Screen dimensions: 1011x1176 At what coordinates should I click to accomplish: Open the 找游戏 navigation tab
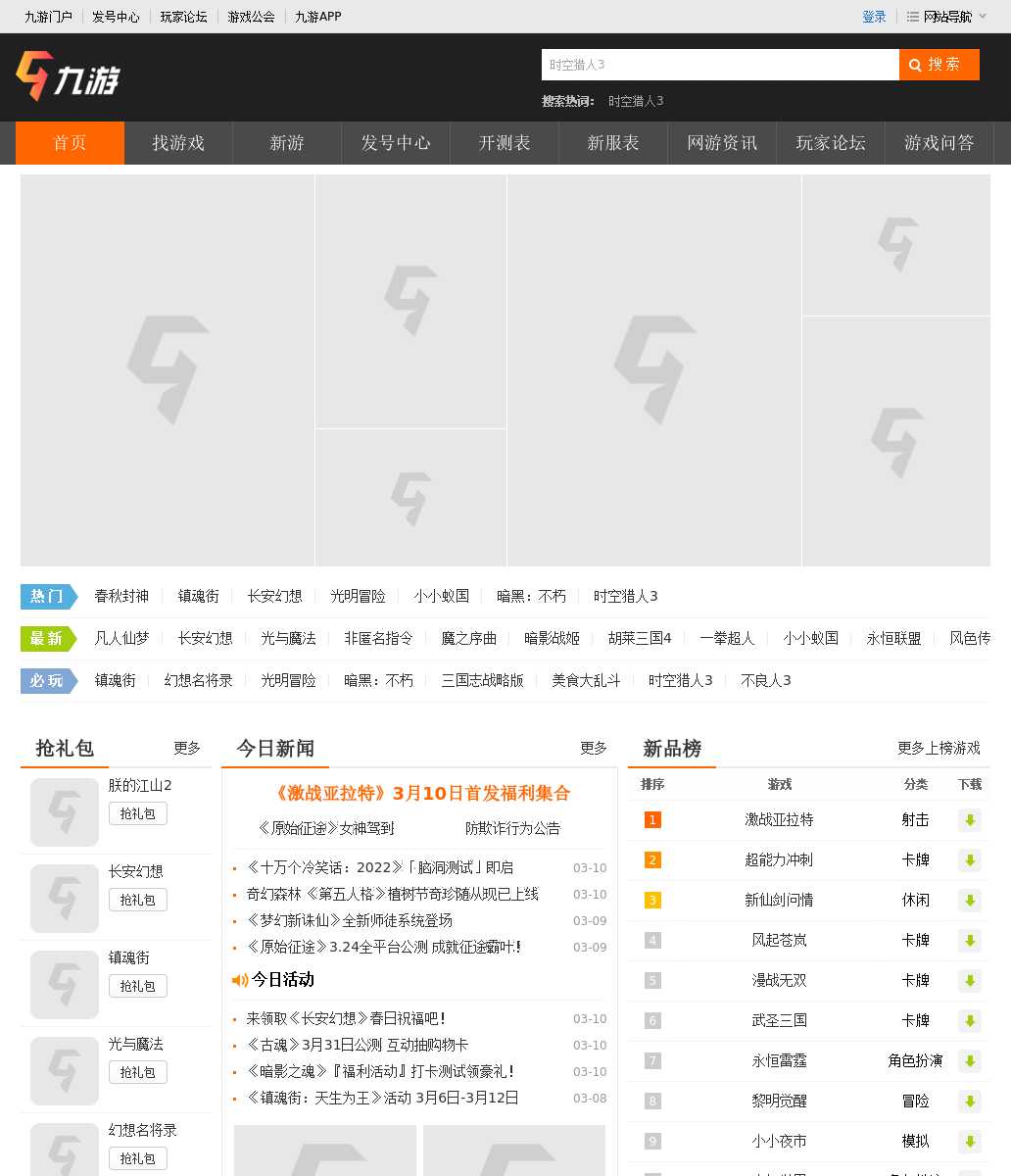click(x=178, y=143)
